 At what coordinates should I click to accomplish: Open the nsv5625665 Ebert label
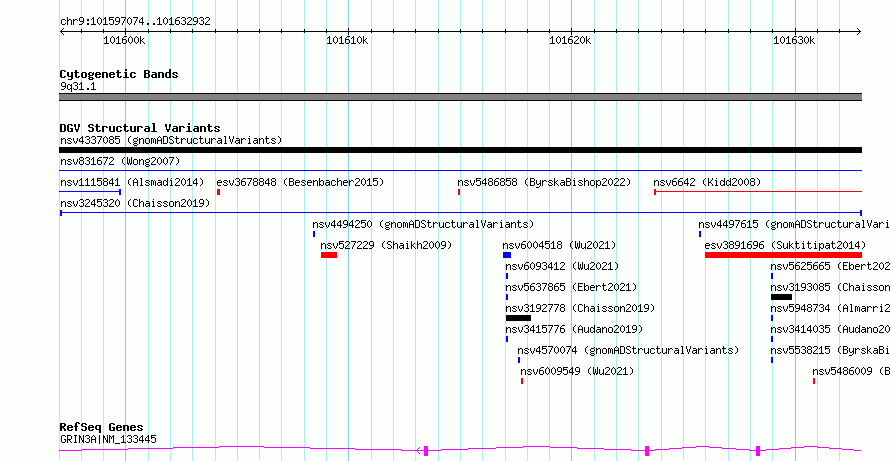pos(830,266)
